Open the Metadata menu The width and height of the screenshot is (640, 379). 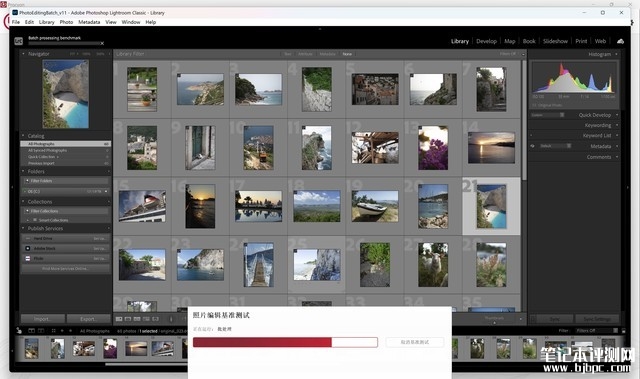(x=89, y=22)
